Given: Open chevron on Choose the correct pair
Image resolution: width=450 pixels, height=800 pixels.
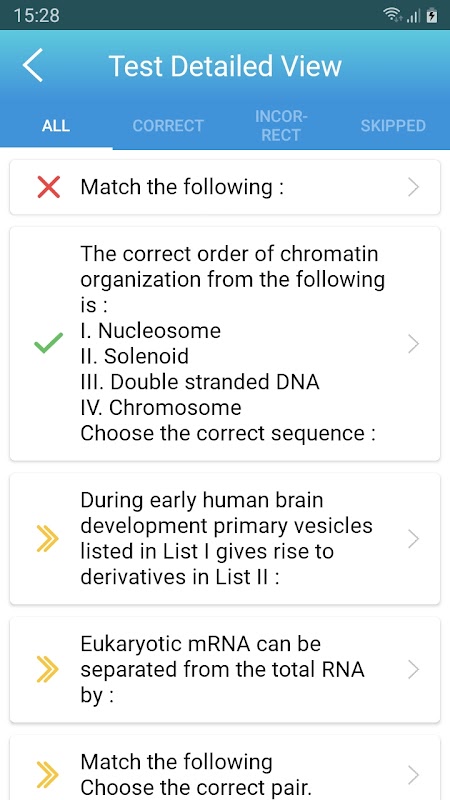Looking at the screenshot, I should 413,775.
